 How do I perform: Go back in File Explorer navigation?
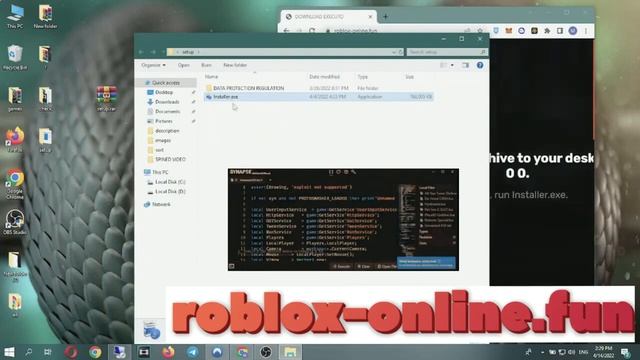tap(141, 52)
